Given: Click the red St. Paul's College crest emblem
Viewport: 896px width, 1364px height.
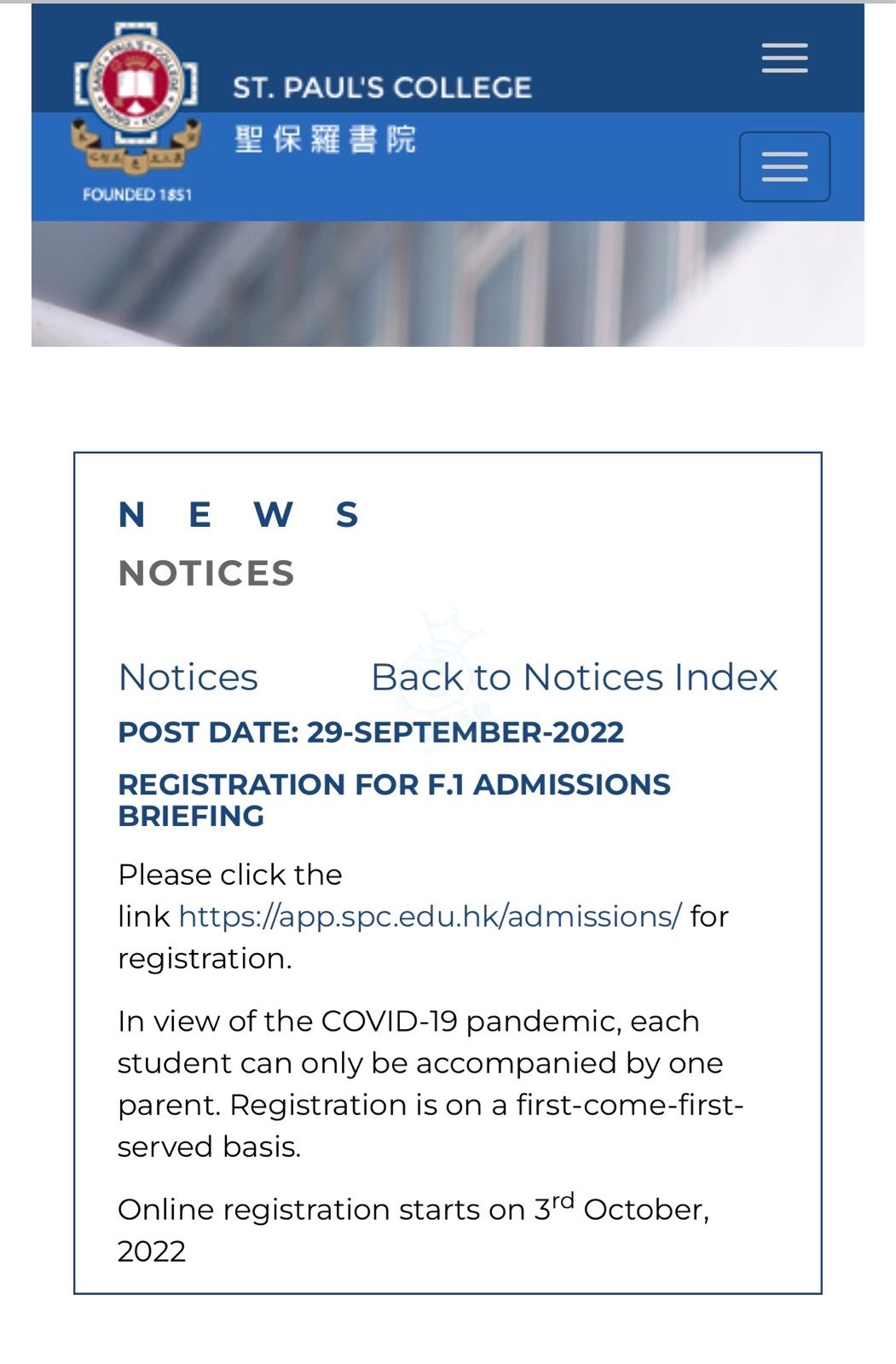Looking at the screenshot, I should point(136,83).
